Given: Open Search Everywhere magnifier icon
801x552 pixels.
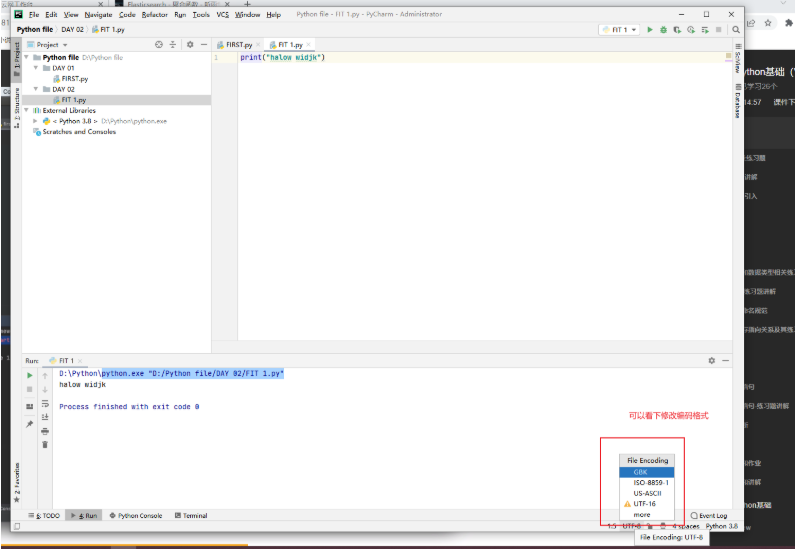Looking at the screenshot, I should point(736,30).
